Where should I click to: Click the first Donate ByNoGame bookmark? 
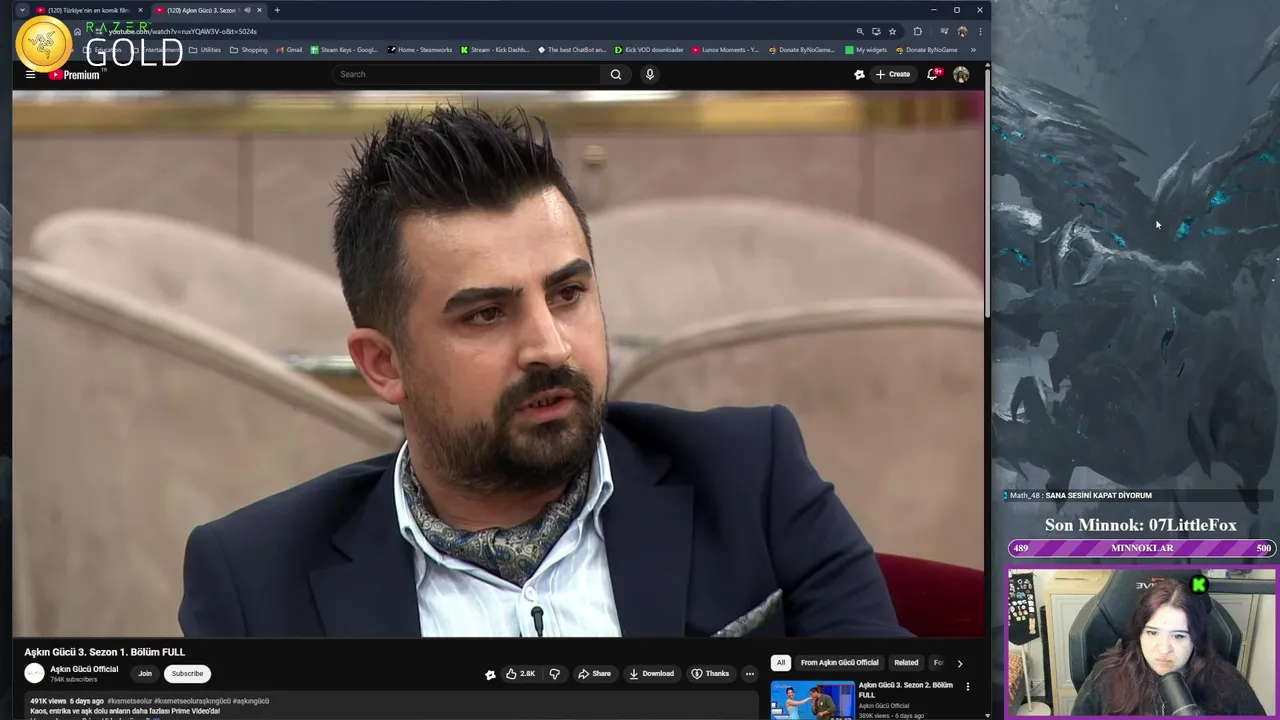point(801,50)
